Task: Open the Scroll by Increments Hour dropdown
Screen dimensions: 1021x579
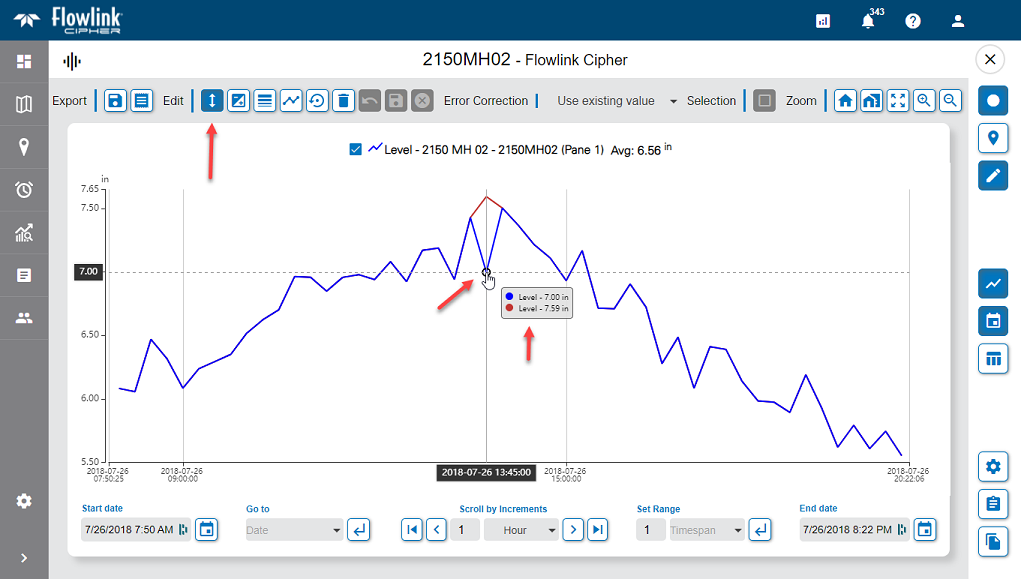Action: [521, 530]
